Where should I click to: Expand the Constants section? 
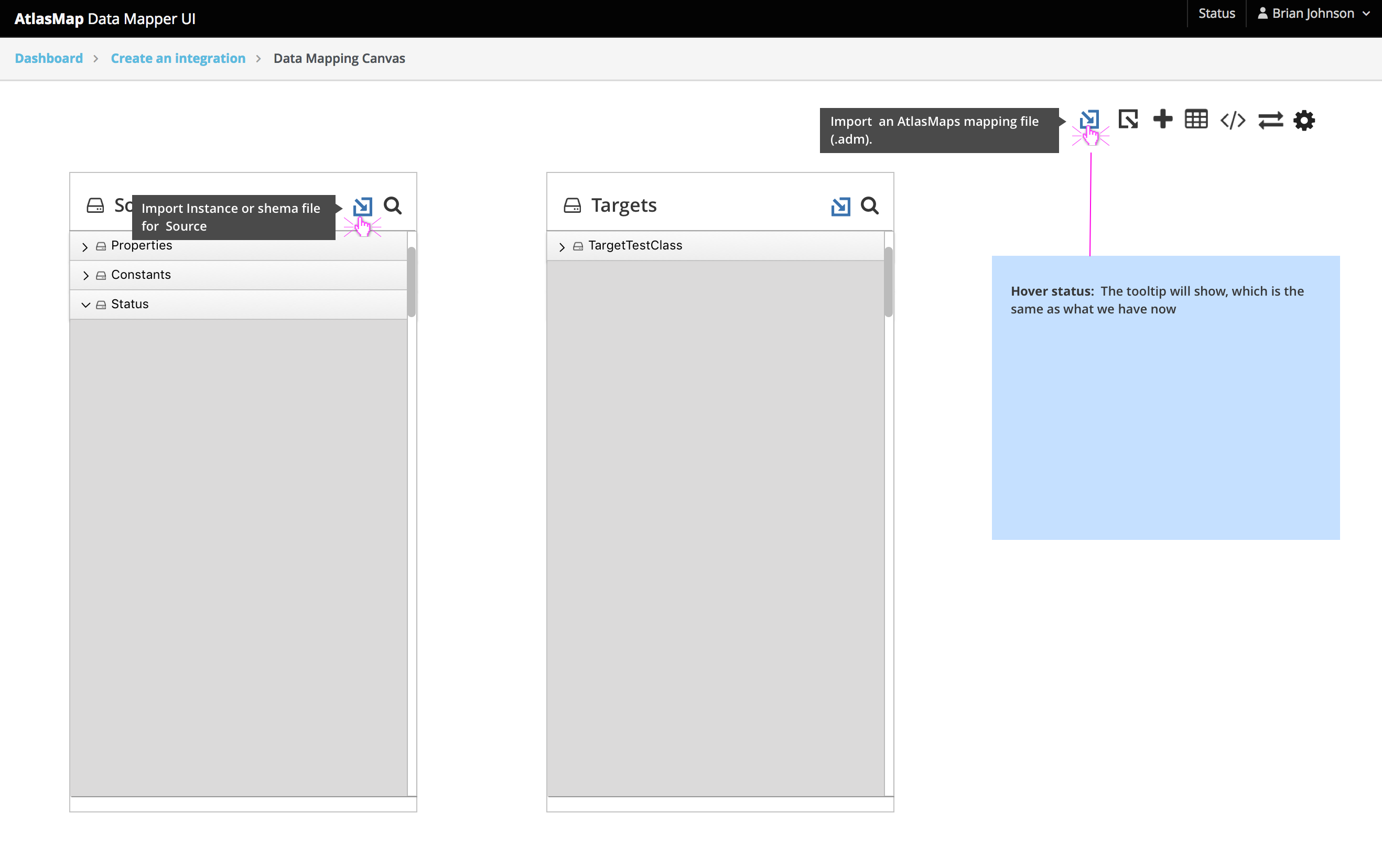(x=85, y=275)
